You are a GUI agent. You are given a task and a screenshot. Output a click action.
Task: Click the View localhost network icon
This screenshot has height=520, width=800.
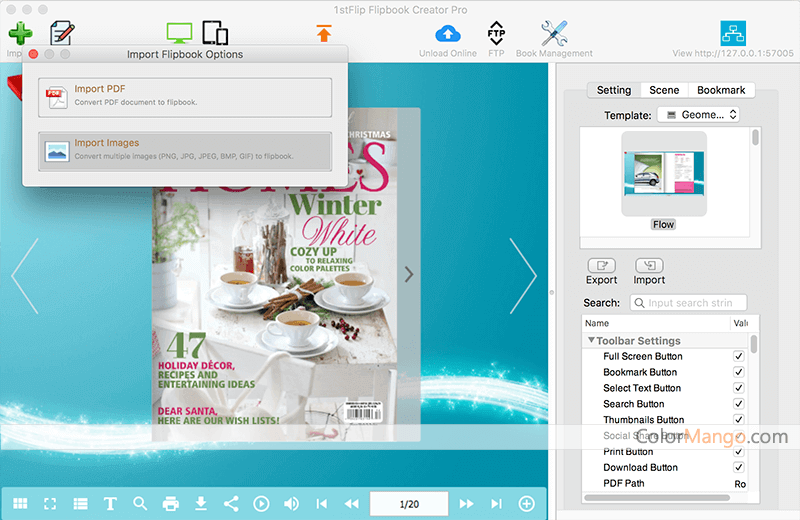coord(733,33)
